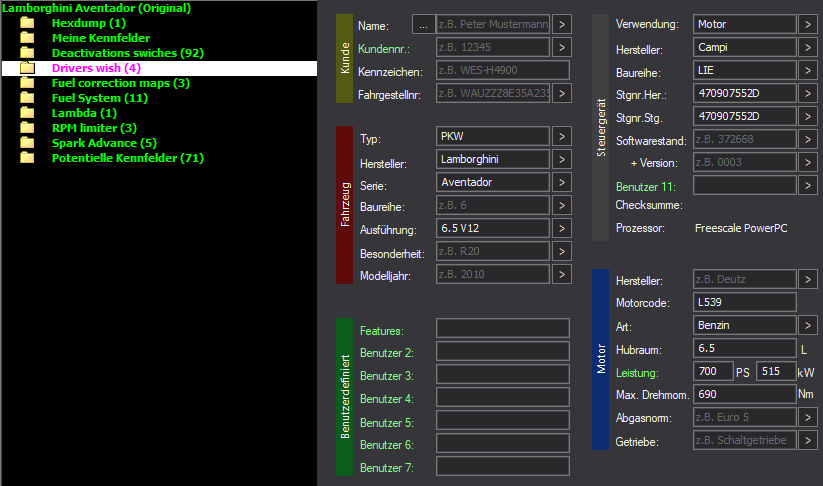
Task: Click the Benutzer 11 green label
Action: coord(645,187)
